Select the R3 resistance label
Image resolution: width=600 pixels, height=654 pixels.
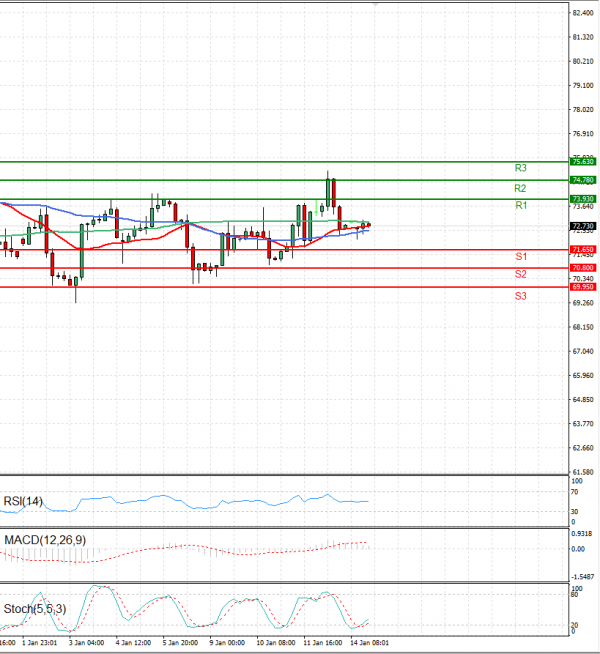point(520,168)
